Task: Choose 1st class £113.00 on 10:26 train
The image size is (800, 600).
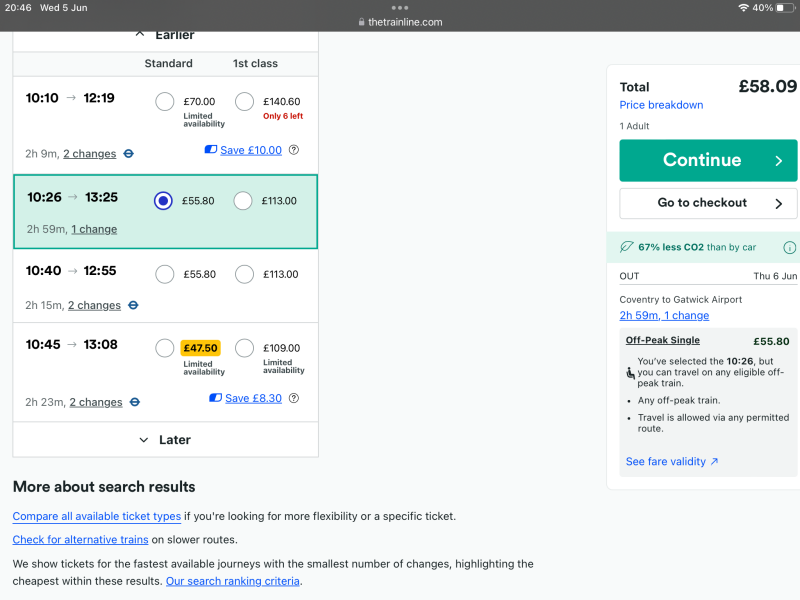Action: 243,201
